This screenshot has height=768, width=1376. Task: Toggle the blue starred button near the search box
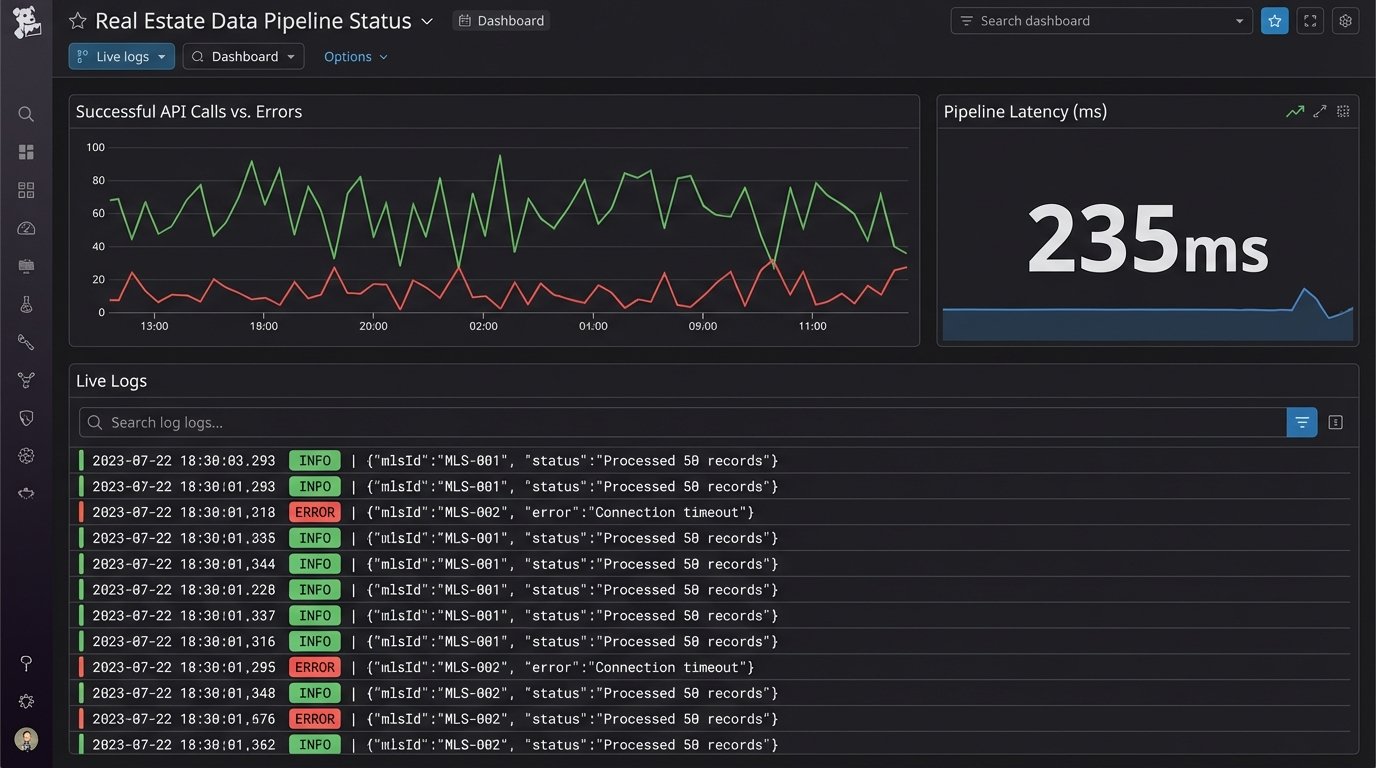pyautogui.click(x=1274, y=20)
